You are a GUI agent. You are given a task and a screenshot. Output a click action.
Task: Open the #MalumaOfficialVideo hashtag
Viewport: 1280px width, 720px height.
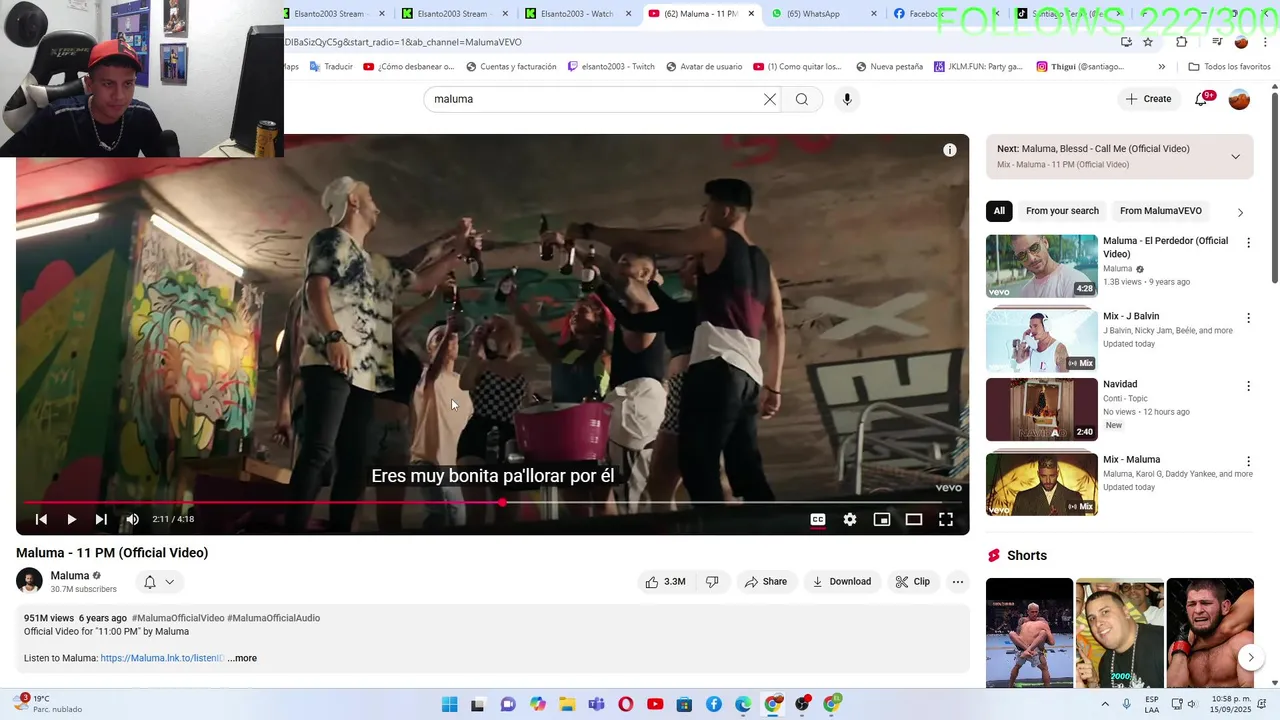point(178,618)
